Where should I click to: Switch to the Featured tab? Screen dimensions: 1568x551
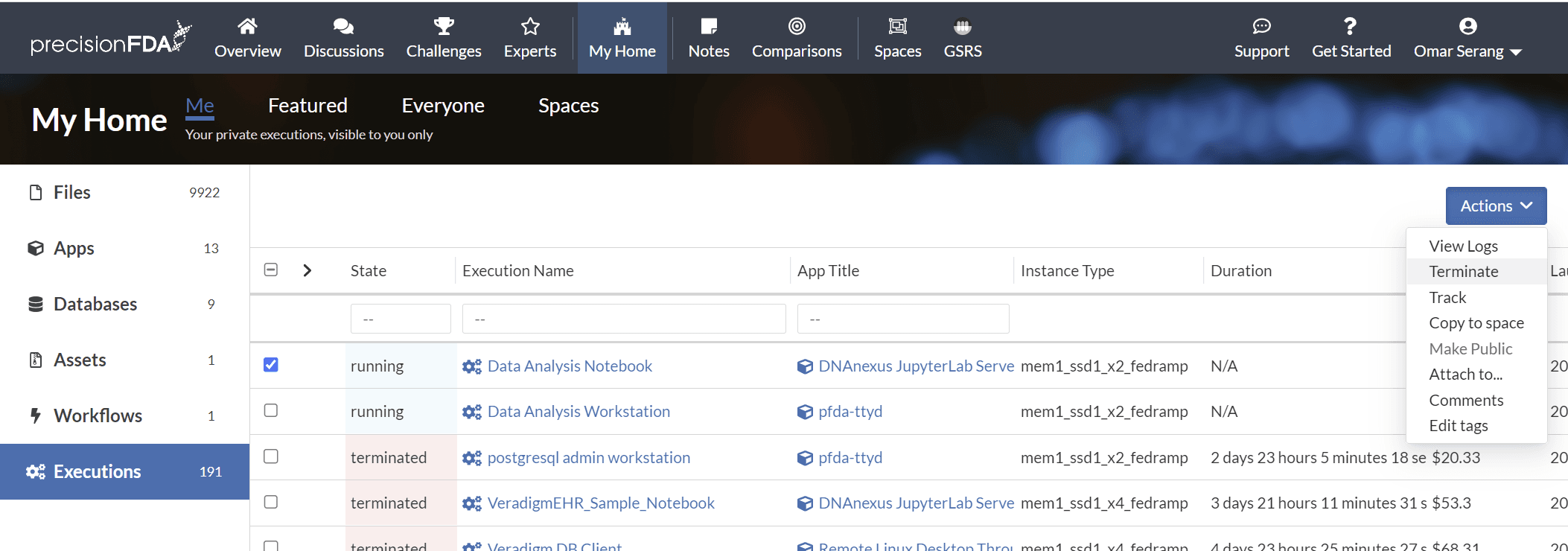point(307,106)
